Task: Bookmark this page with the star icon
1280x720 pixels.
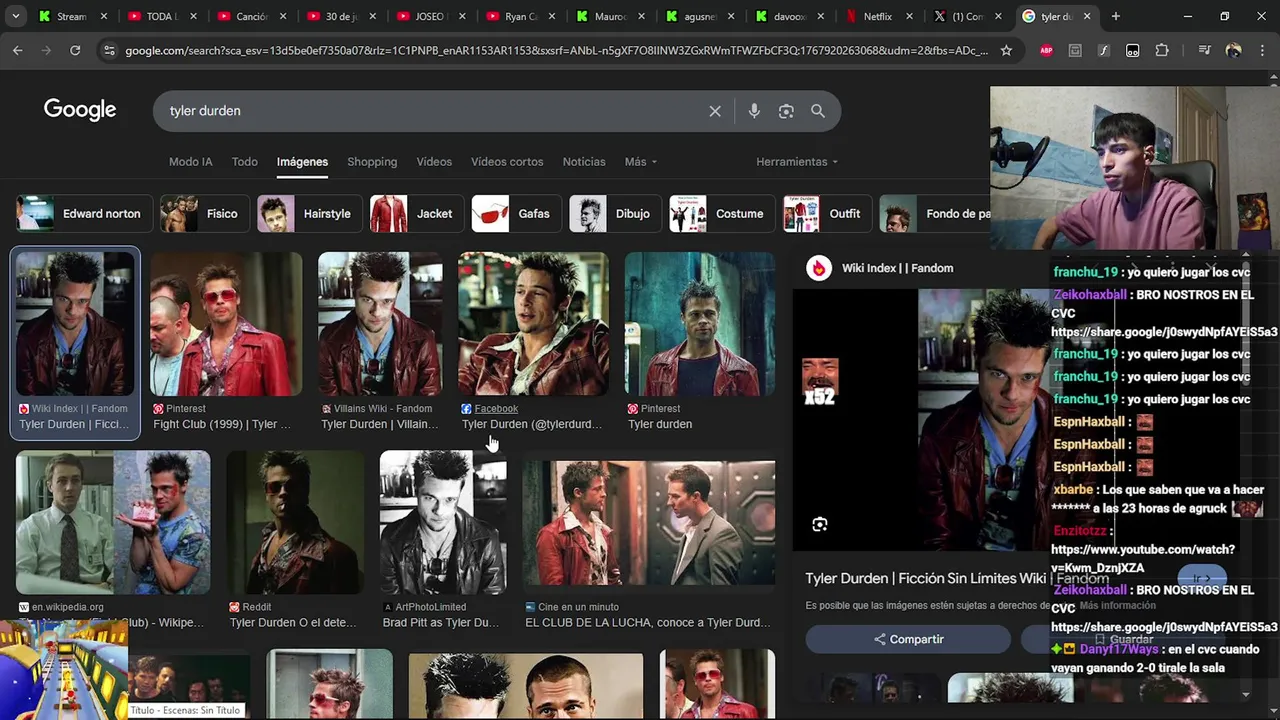Action: [1006, 50]
